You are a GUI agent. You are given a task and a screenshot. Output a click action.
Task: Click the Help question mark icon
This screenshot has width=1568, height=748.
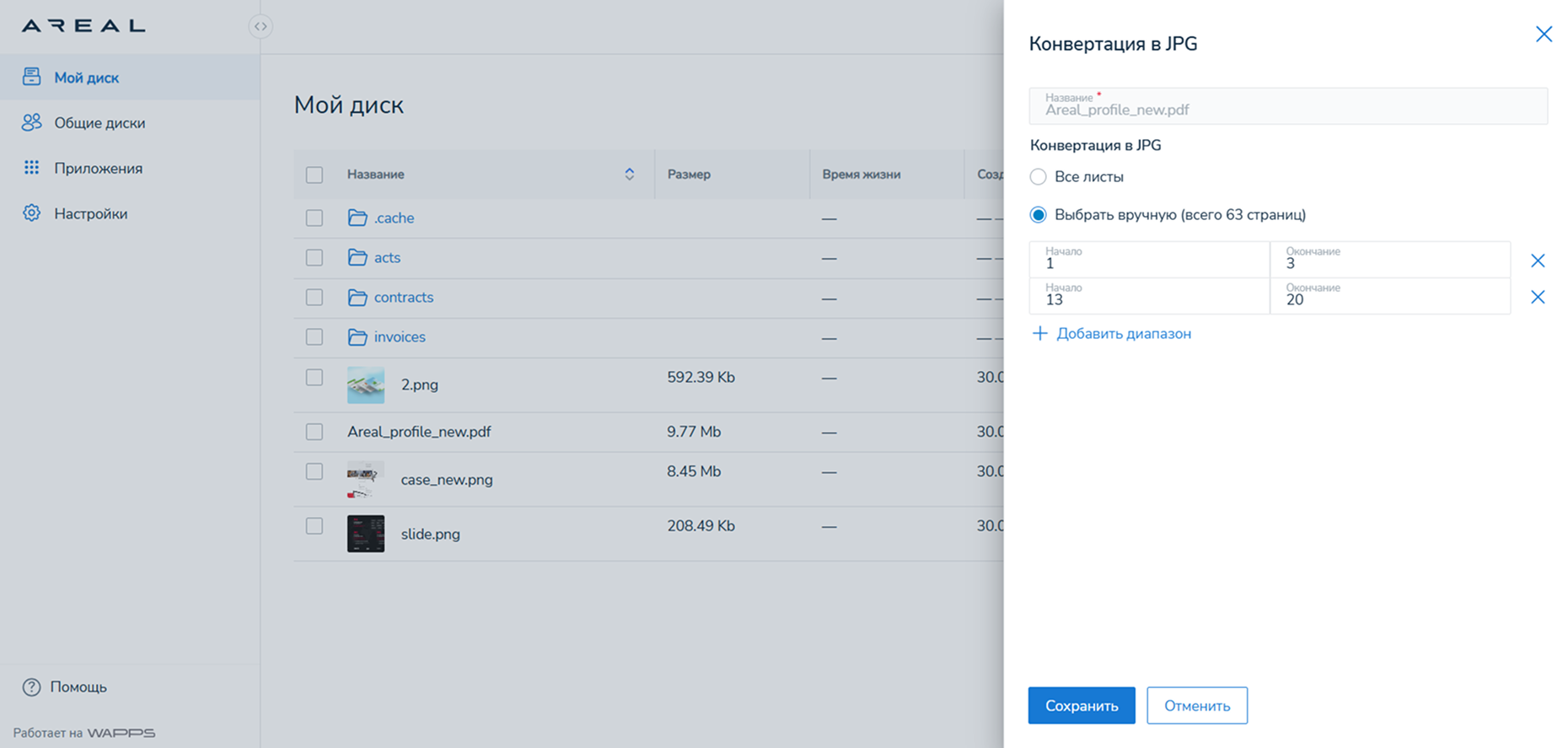pos(31,687)
